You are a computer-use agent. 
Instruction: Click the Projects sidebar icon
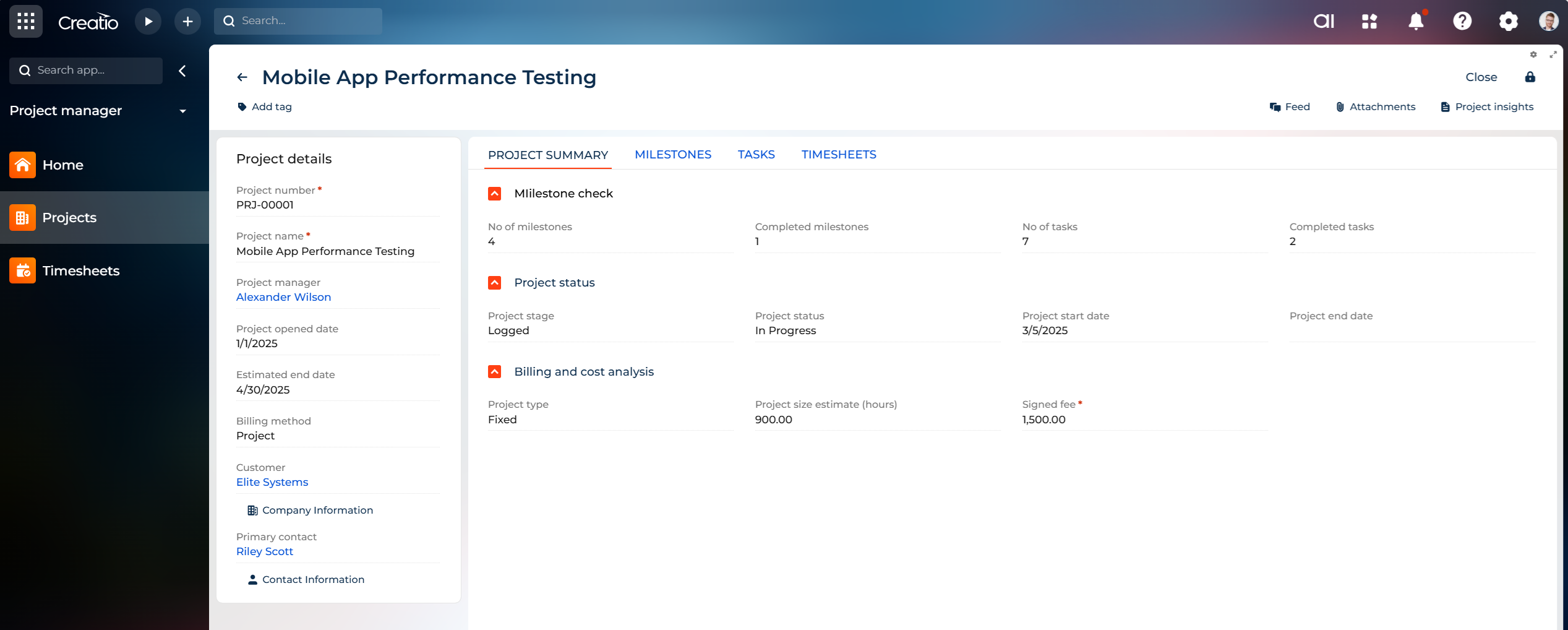click(22, 218)
